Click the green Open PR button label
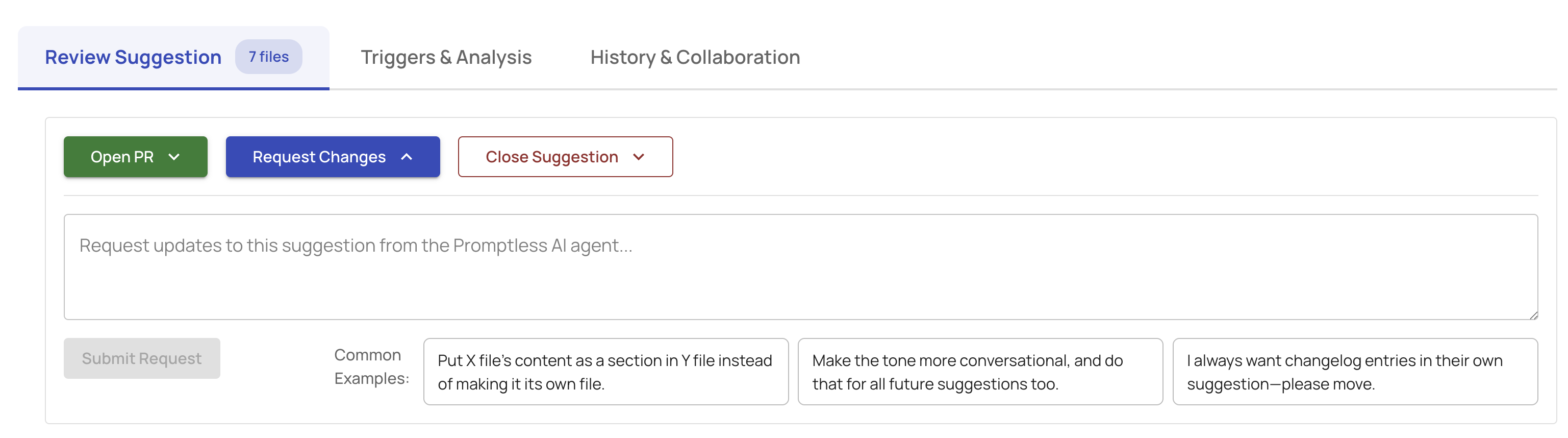This screenshot has height=438, width=1568. tap(122, 157)
